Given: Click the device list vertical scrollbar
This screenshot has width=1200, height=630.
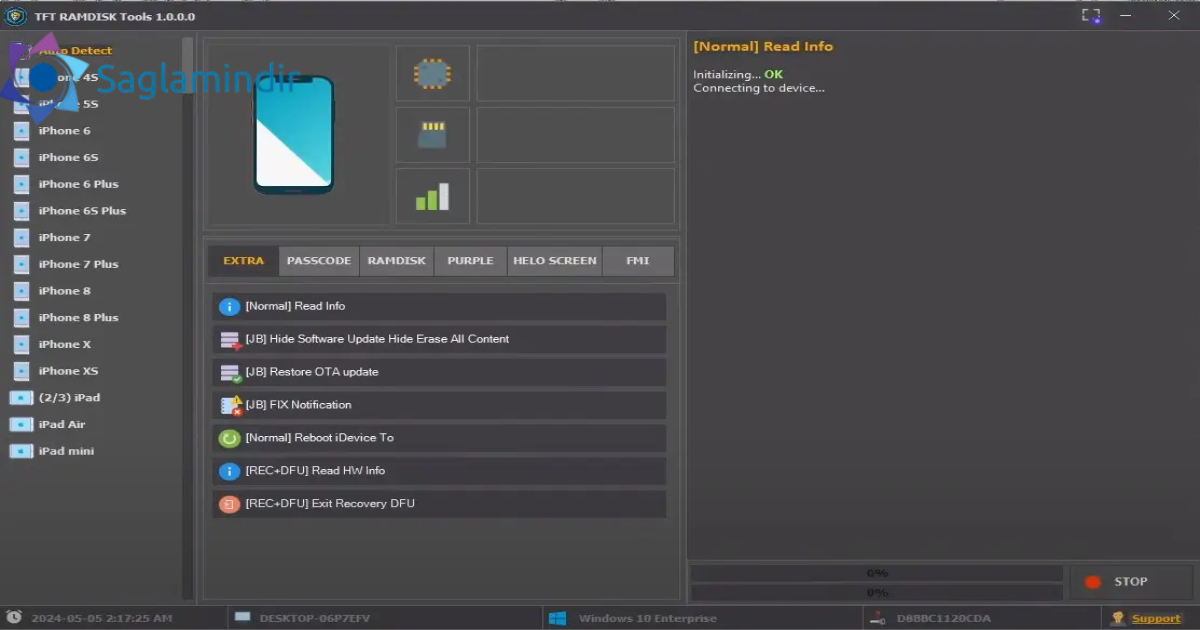Looking at the screenshot, I should pyautogui.click(x=187, y=318).
